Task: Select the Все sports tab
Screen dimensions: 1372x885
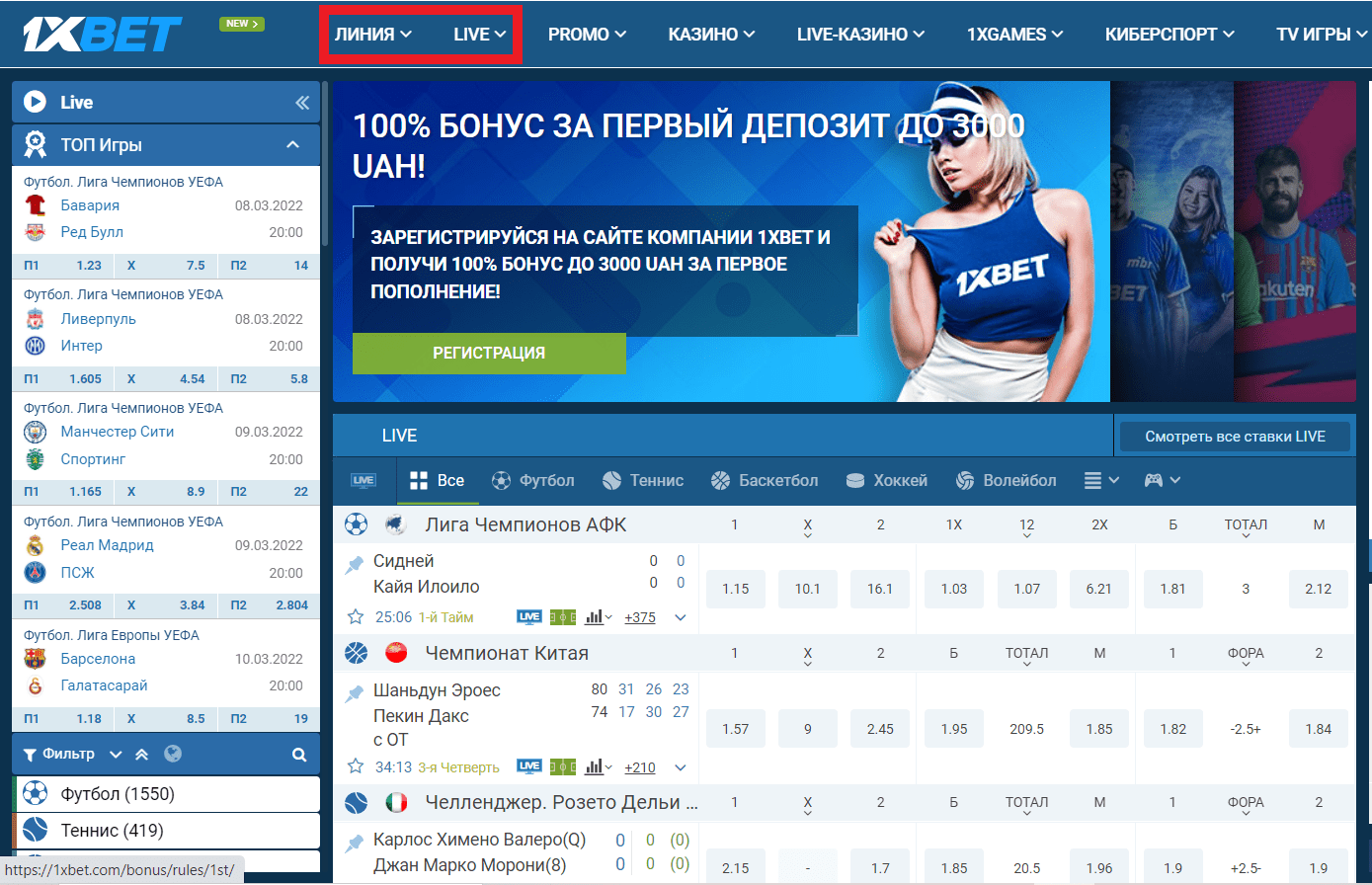Action: point(437,481)
